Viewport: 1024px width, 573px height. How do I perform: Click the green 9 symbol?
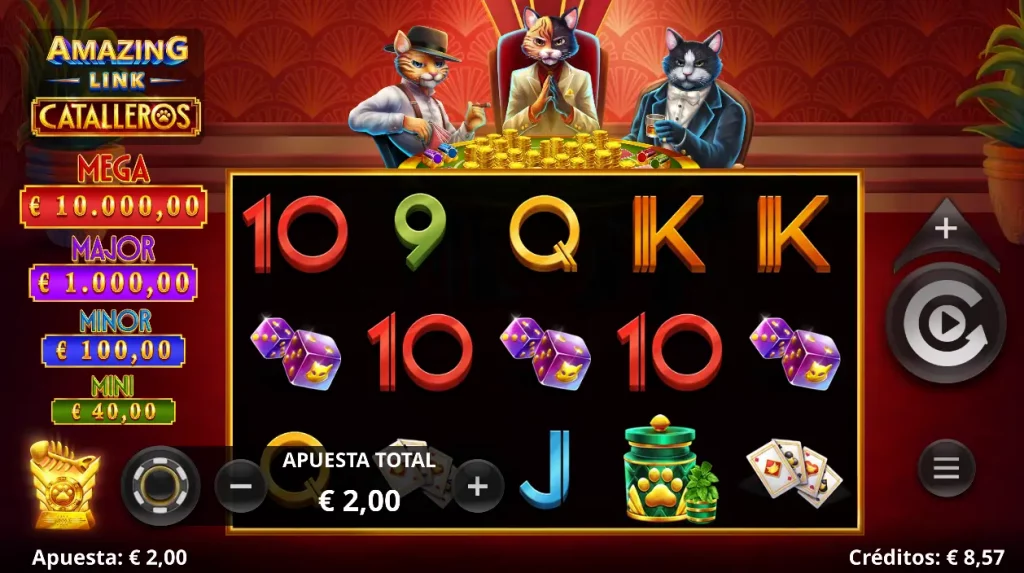tap(421, 232)
